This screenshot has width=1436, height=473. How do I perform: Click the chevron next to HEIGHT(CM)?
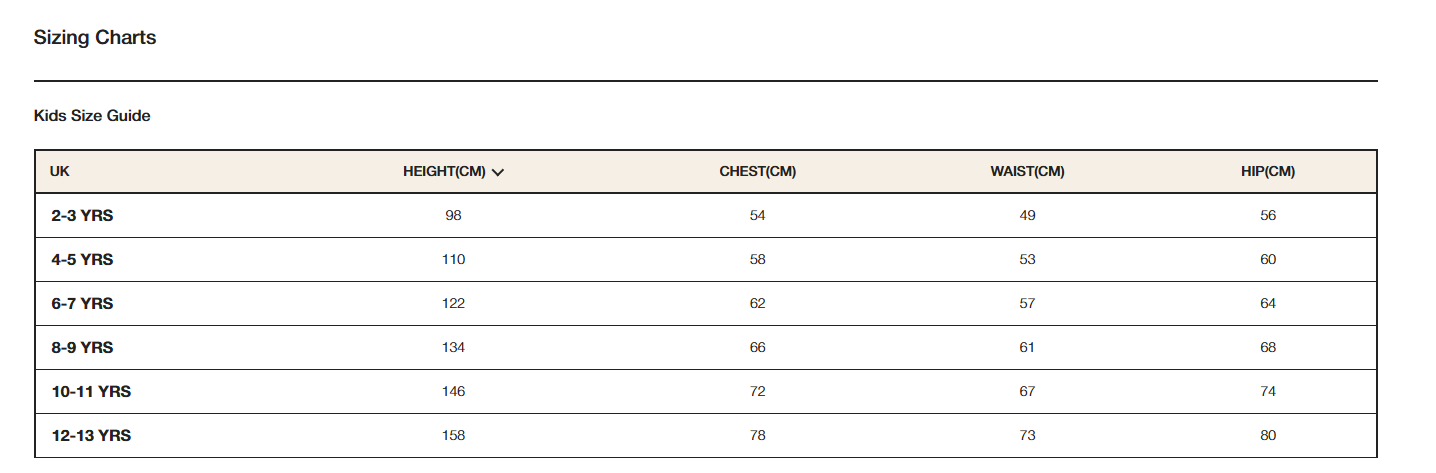[498, 172]
